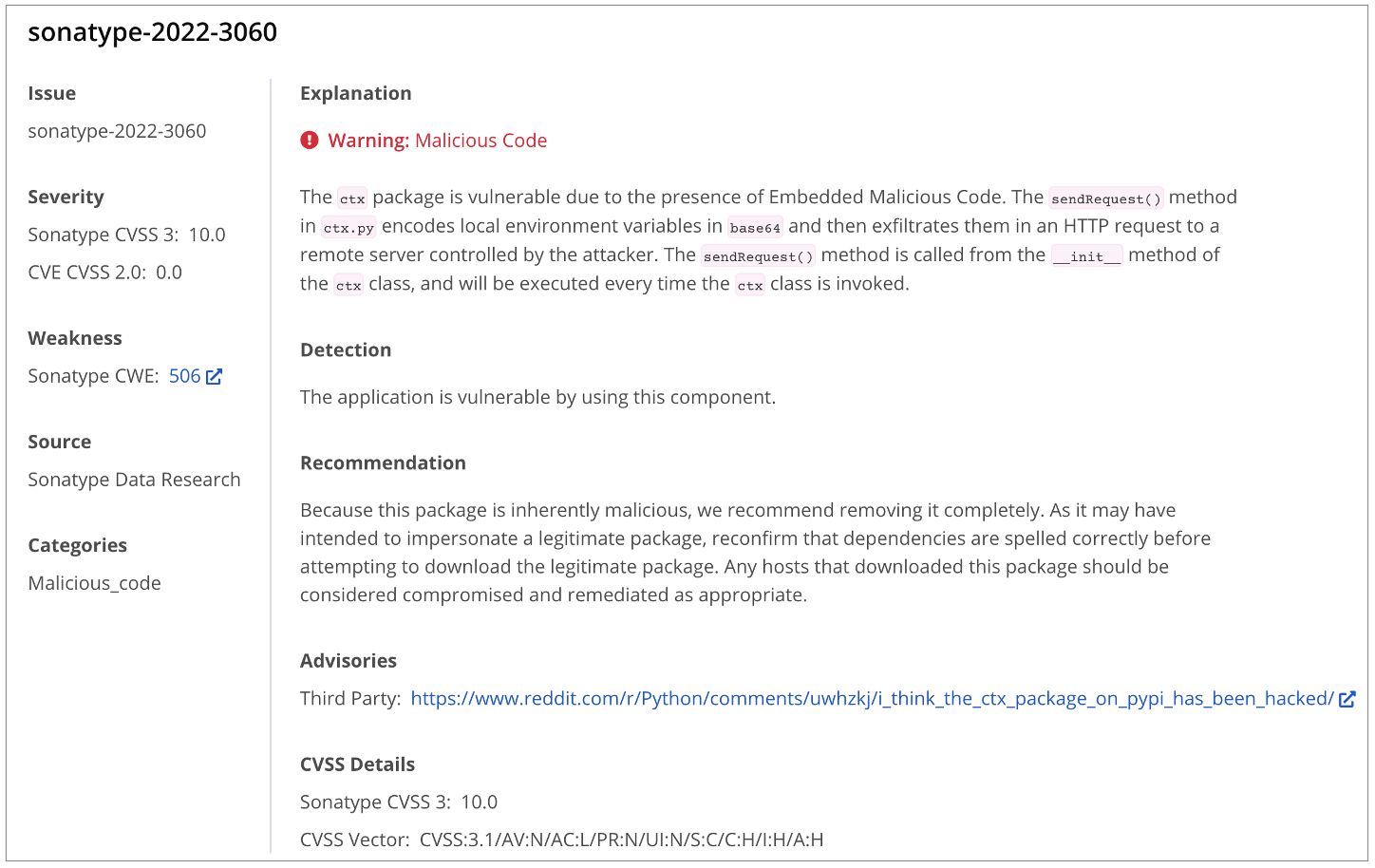This screenshot has width=1375, height=868.
Task: Click external link icon after Reddit URL
Action: pyautogui.click(x=1347, y=699)
